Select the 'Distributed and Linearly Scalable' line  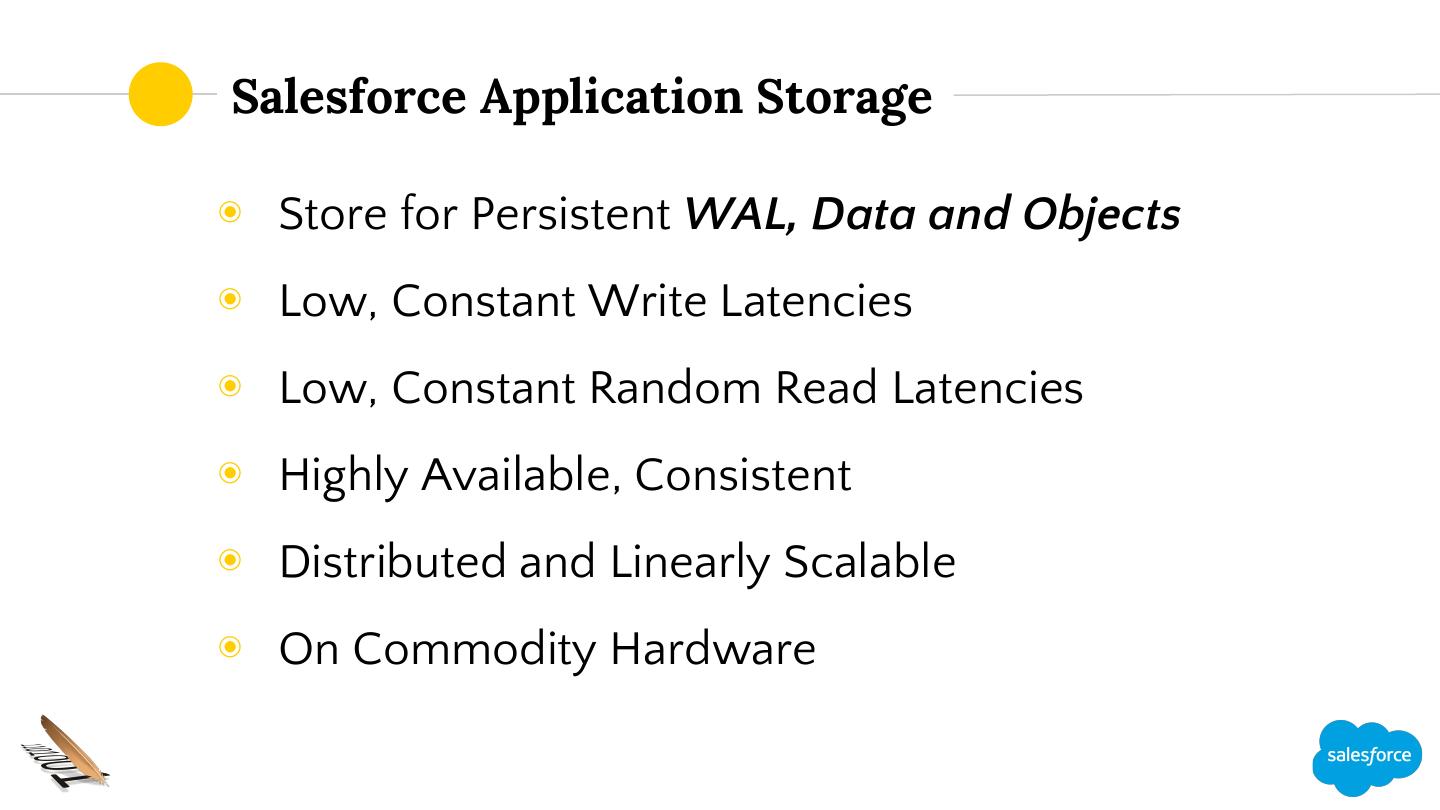coord(617,562)
